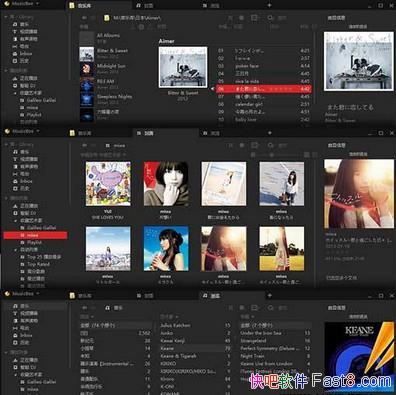The image size is (396, 395).
Task: Click track 05 viva la vida
Action: pos(264,81)
